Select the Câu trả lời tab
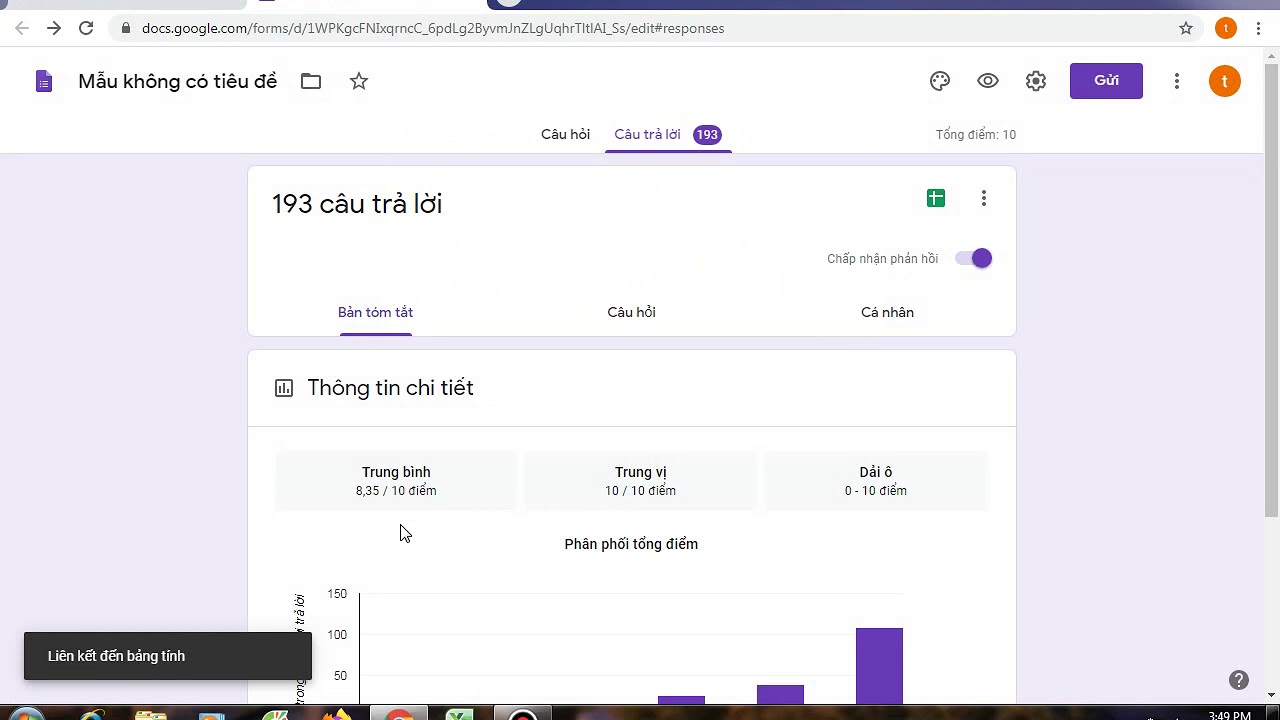The height and width of the screenshot is (720, 1280). (x=668, y=134)
